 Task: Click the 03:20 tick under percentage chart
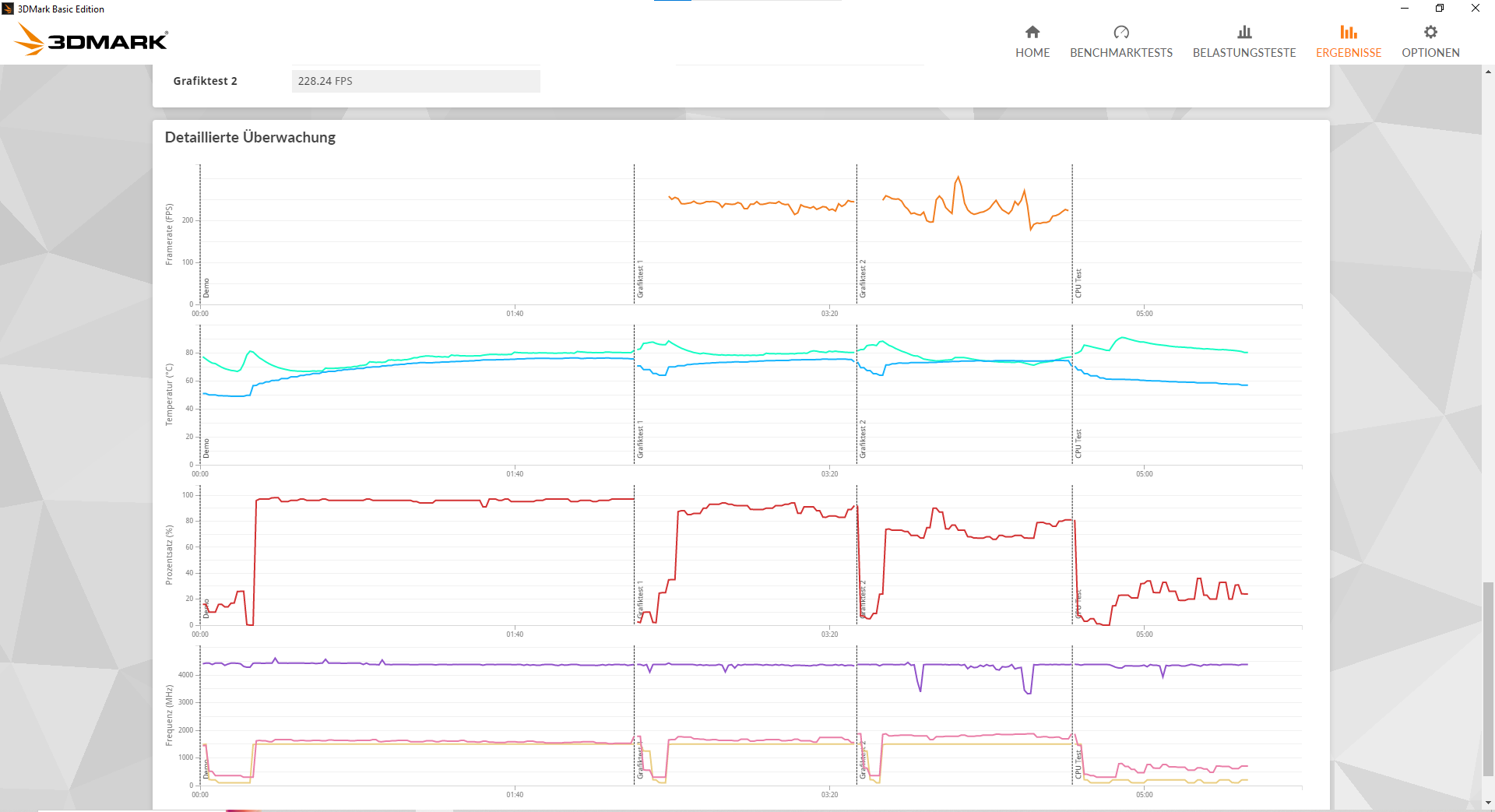click(829, 634)
